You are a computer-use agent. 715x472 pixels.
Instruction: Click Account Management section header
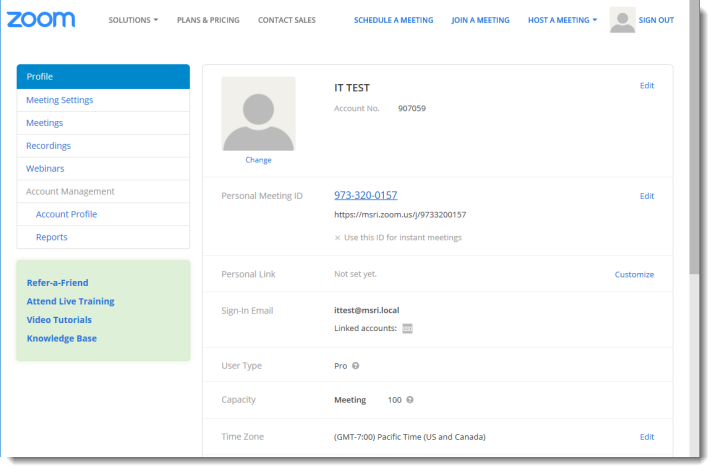103,192
